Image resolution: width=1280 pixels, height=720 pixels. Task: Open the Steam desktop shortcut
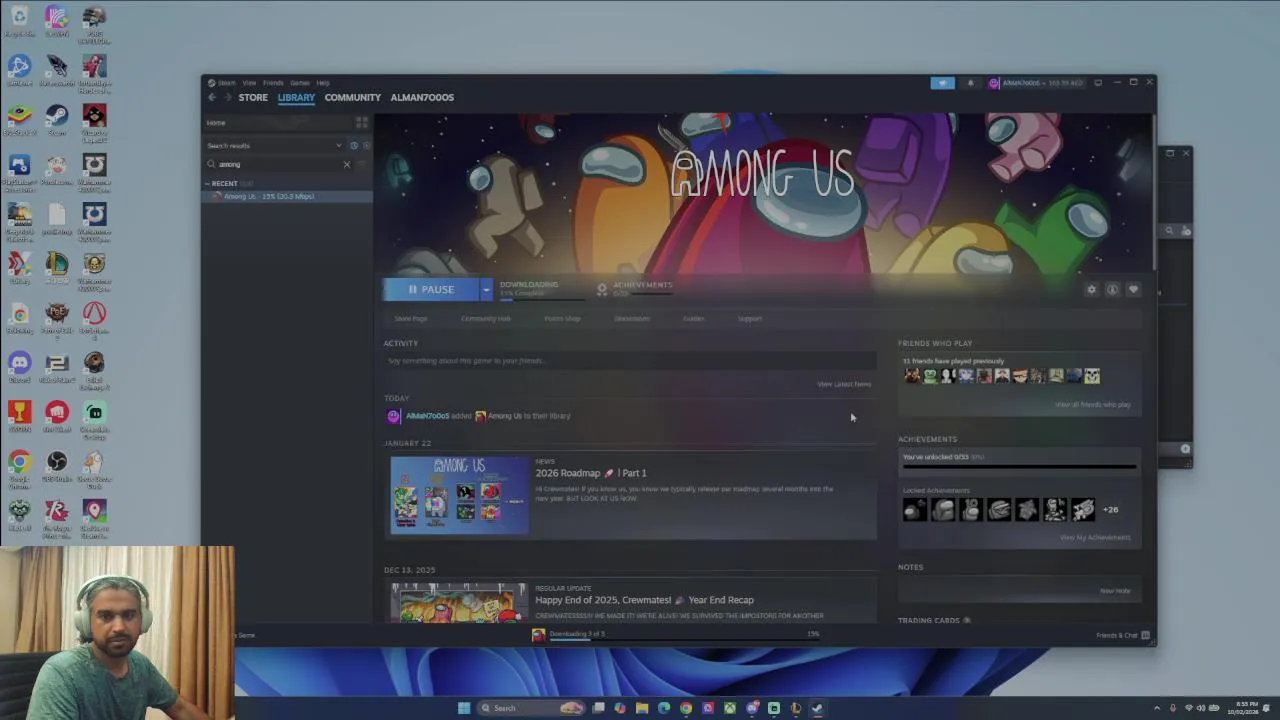point(57,120)
